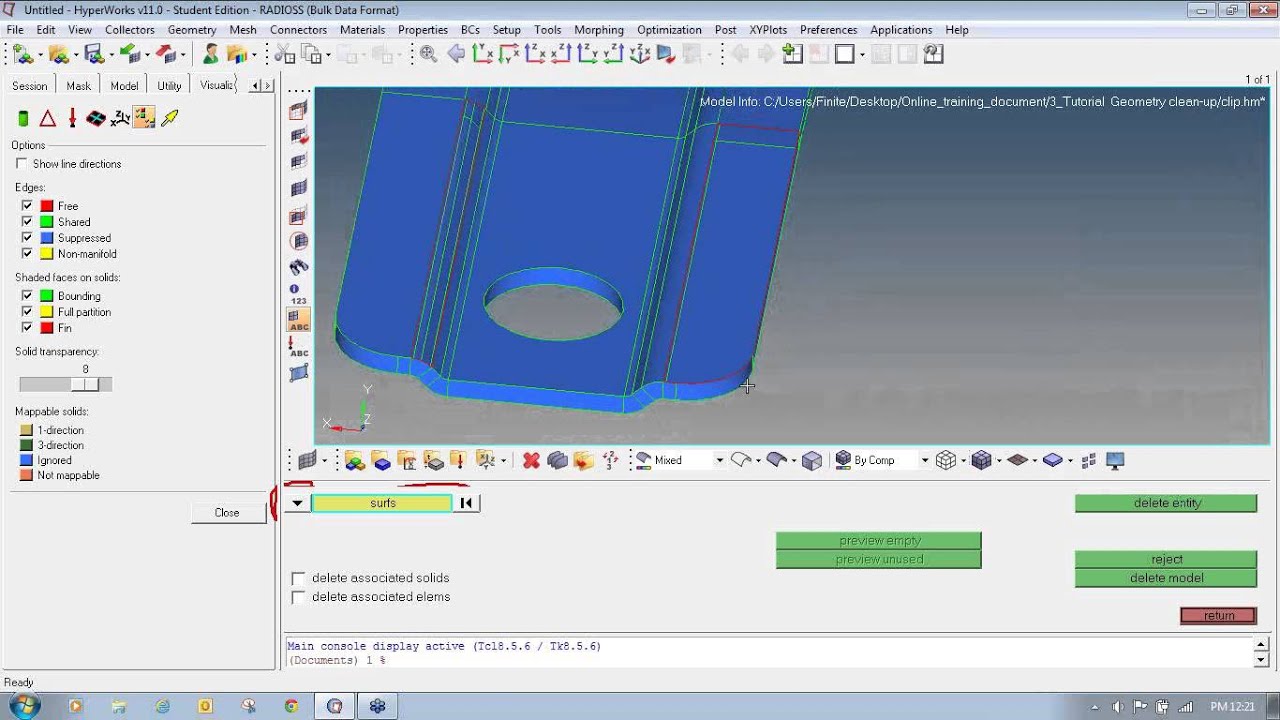This screenshot has height=720, width=1280.
Task: Click the reset selection icon beside surfs
Action: pos(466,503)
